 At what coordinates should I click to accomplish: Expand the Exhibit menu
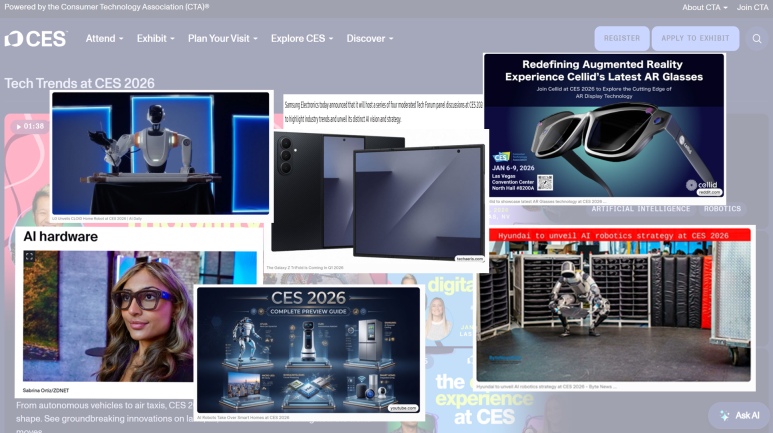coord(155,38)
